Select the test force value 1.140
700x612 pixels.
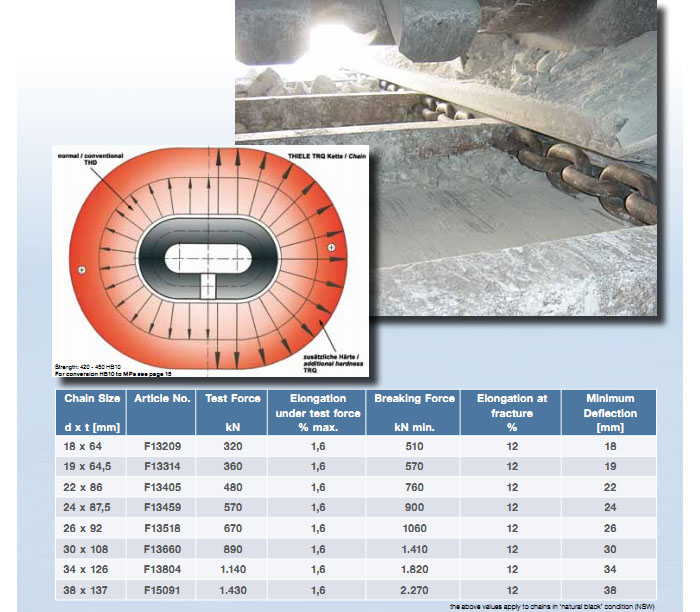(232, 569)
